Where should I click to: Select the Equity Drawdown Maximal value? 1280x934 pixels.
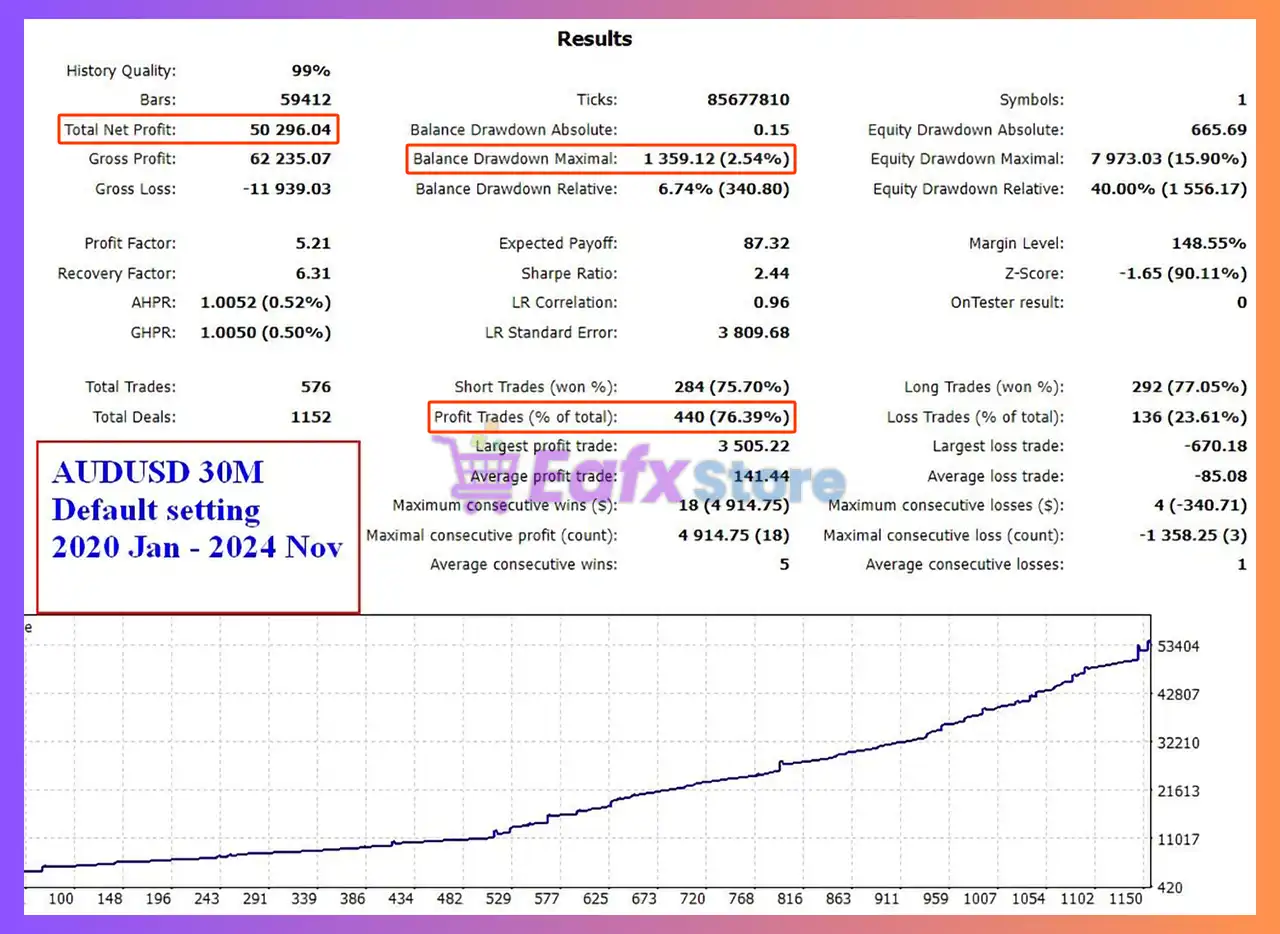pyautogui.click(x=1168, y=159)
